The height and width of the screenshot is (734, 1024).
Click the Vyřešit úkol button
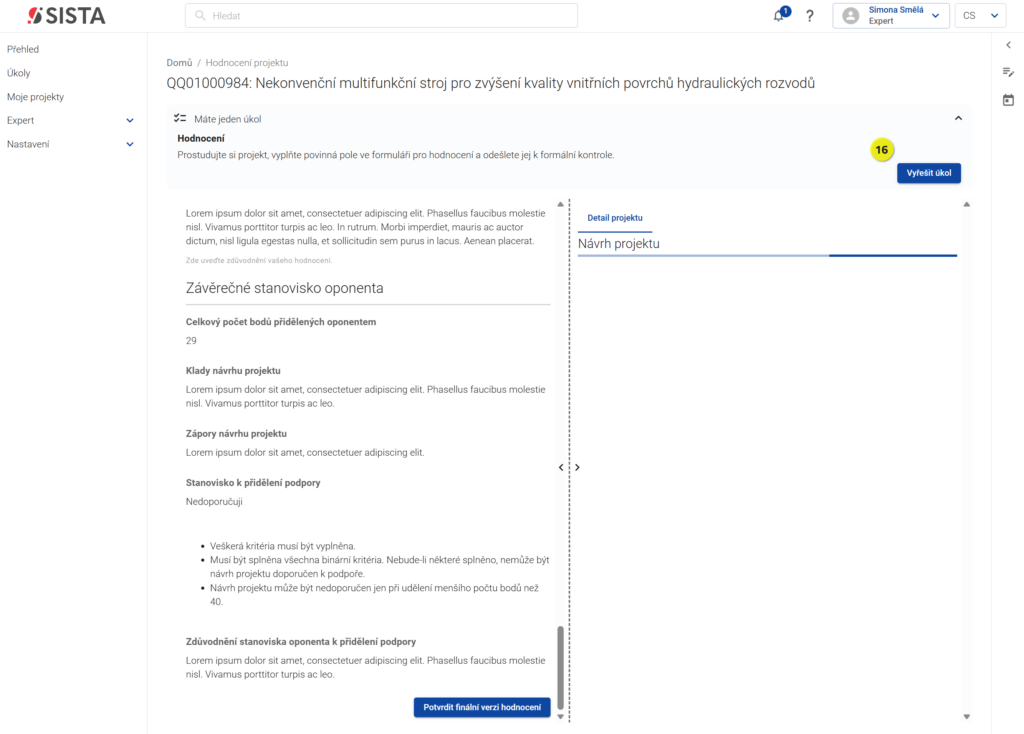pos(929,173)
